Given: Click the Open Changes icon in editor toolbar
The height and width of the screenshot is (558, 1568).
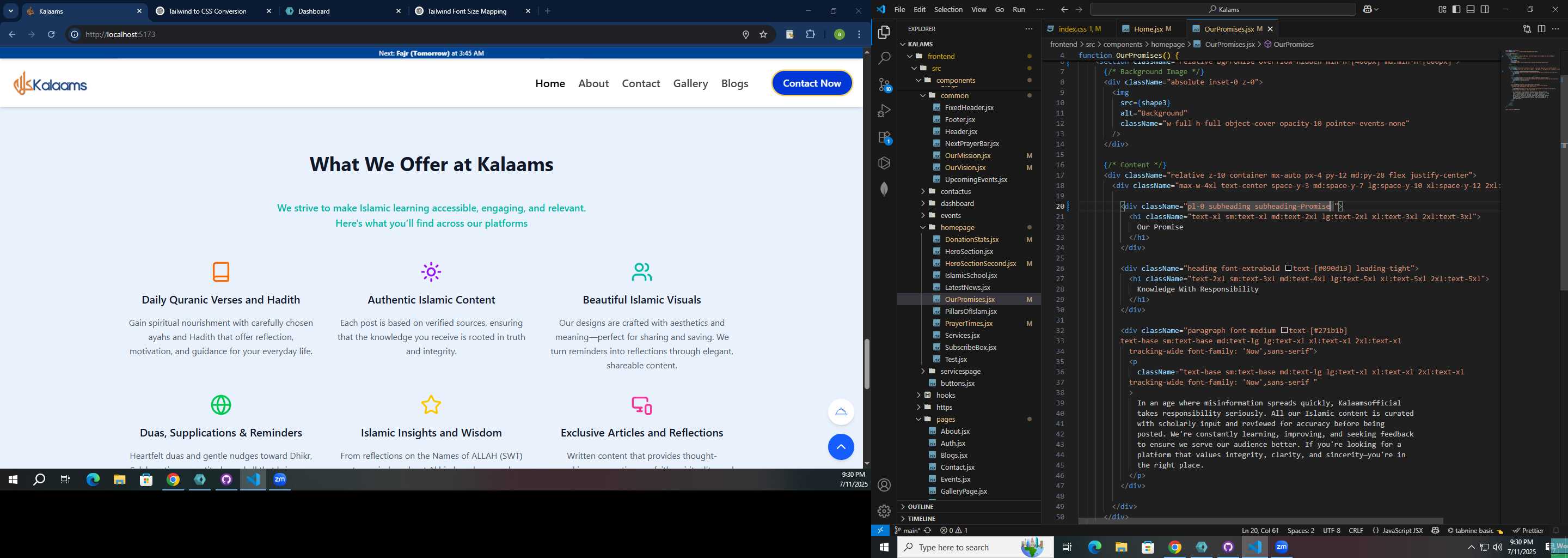Looking at the screenshot, I should pos(1527,29).
